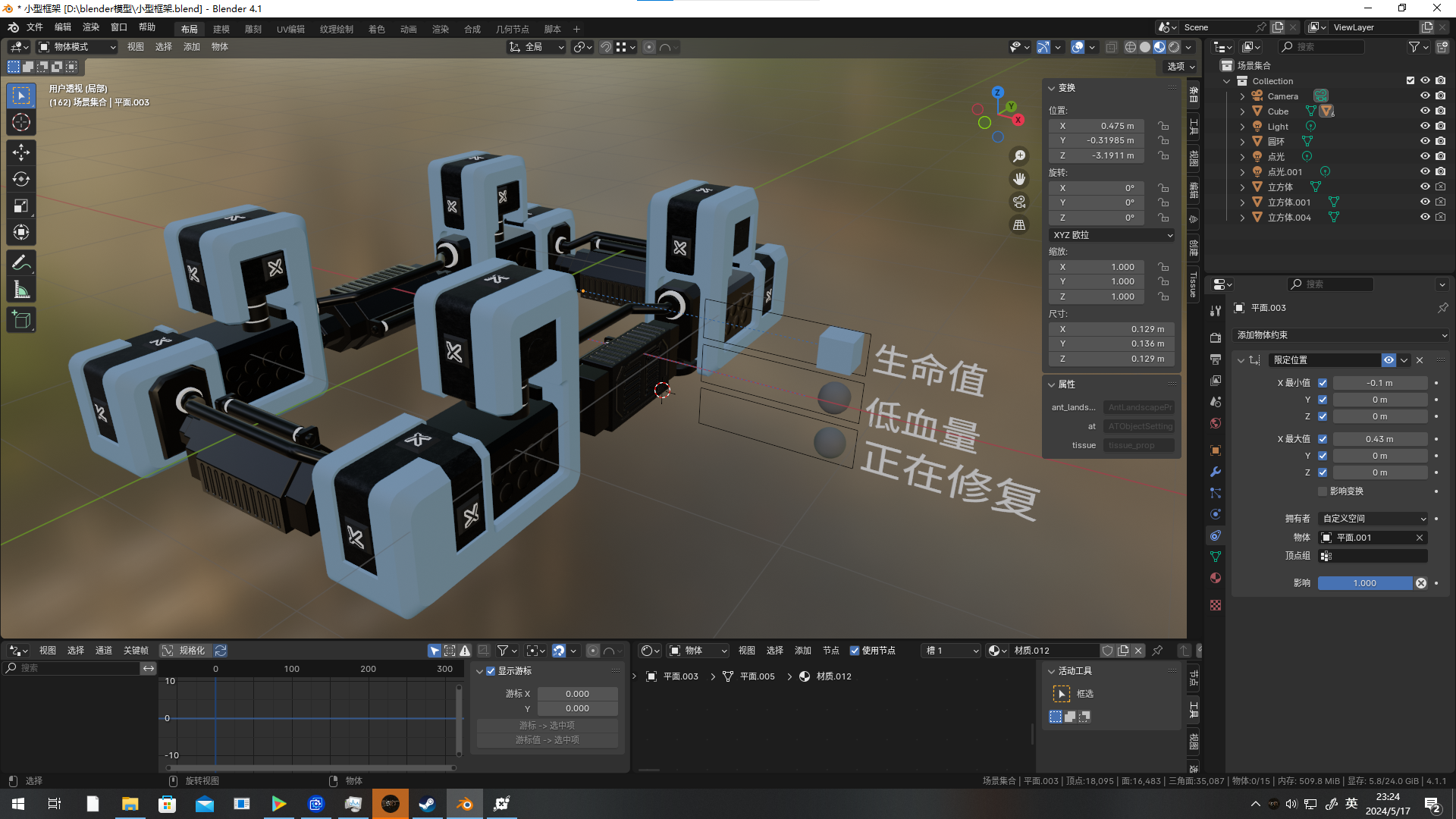Enable the Affect Transform (影响变换) checkbox
The image size is (1456, 819).
[x=1323, y=491]
